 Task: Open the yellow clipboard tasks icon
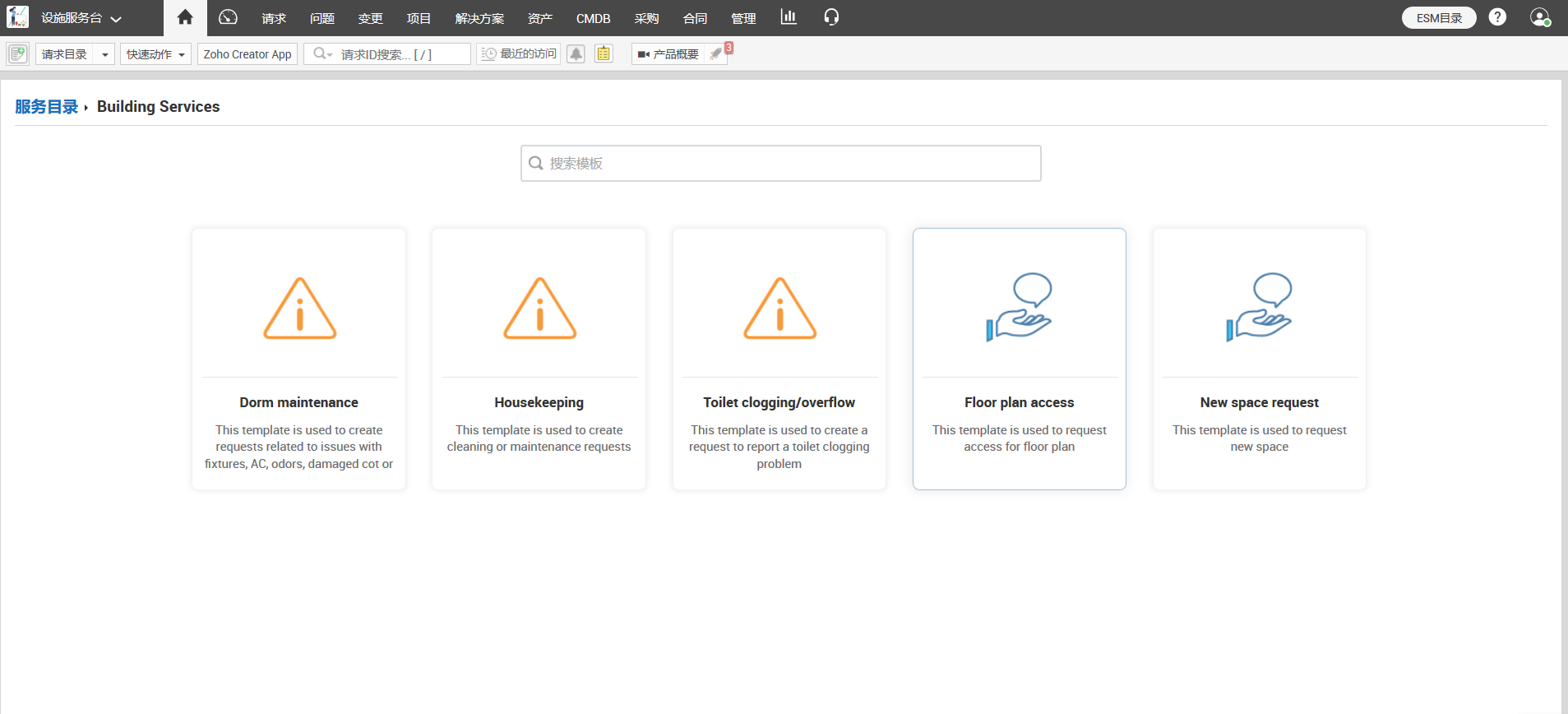coord(604,54)
